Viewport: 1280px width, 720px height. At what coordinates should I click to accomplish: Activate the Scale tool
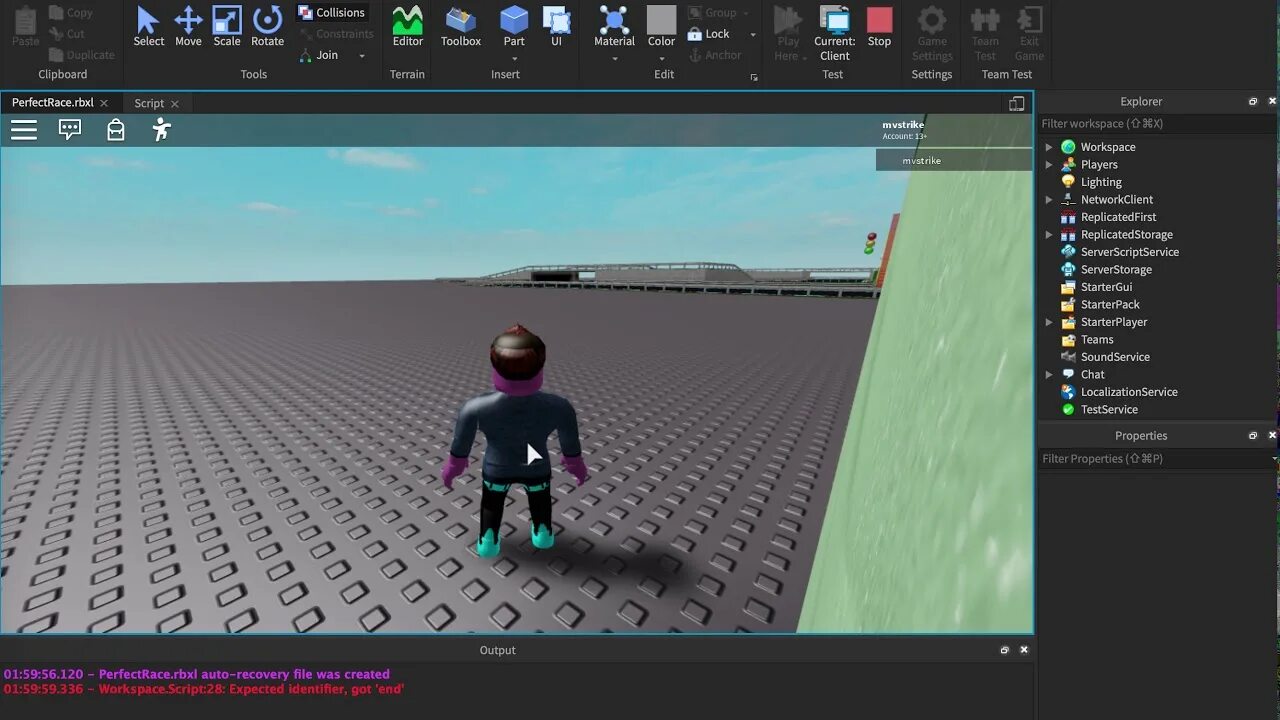[227, 27]
